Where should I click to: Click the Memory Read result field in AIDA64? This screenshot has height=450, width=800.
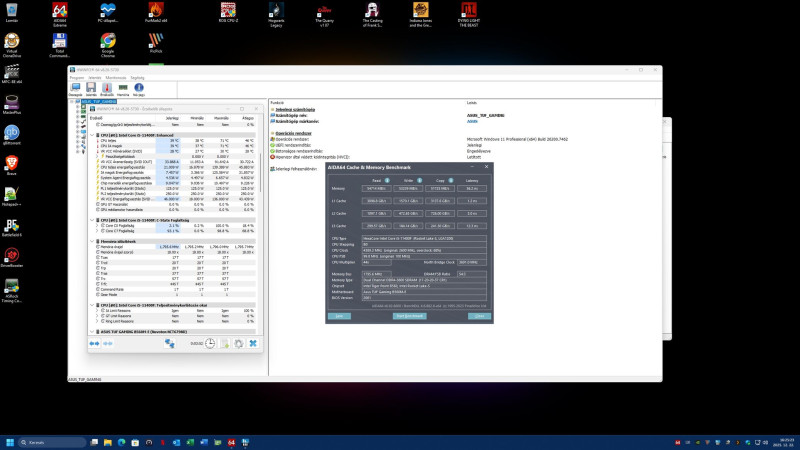point(377,188)
